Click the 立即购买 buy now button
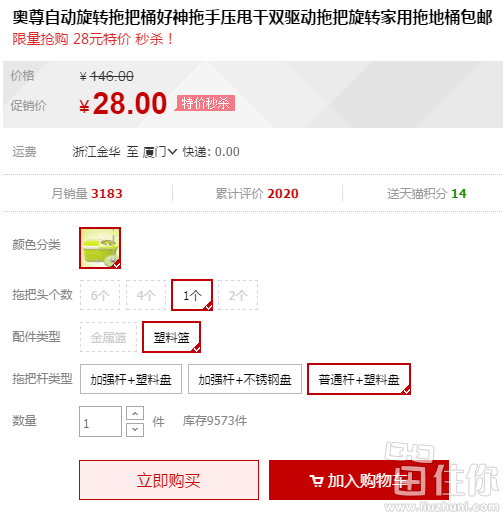 (169, 480)
